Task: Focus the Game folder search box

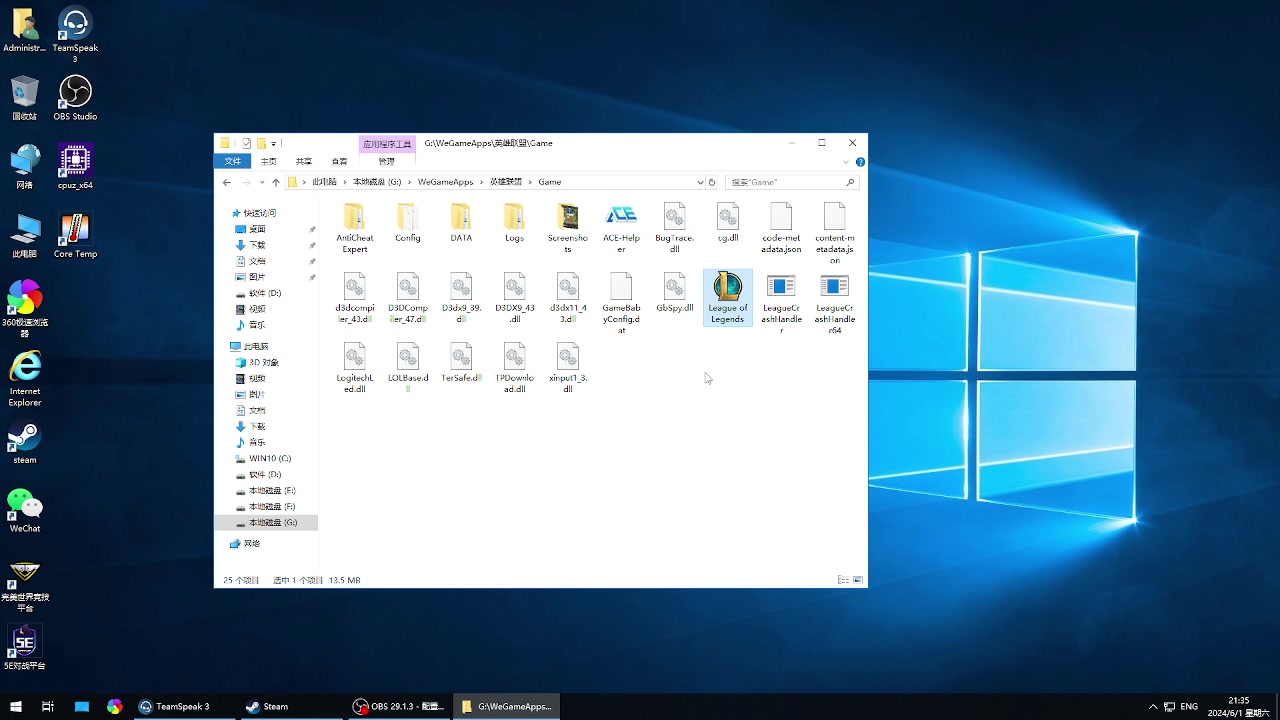Action: click(x=791, y=182)
